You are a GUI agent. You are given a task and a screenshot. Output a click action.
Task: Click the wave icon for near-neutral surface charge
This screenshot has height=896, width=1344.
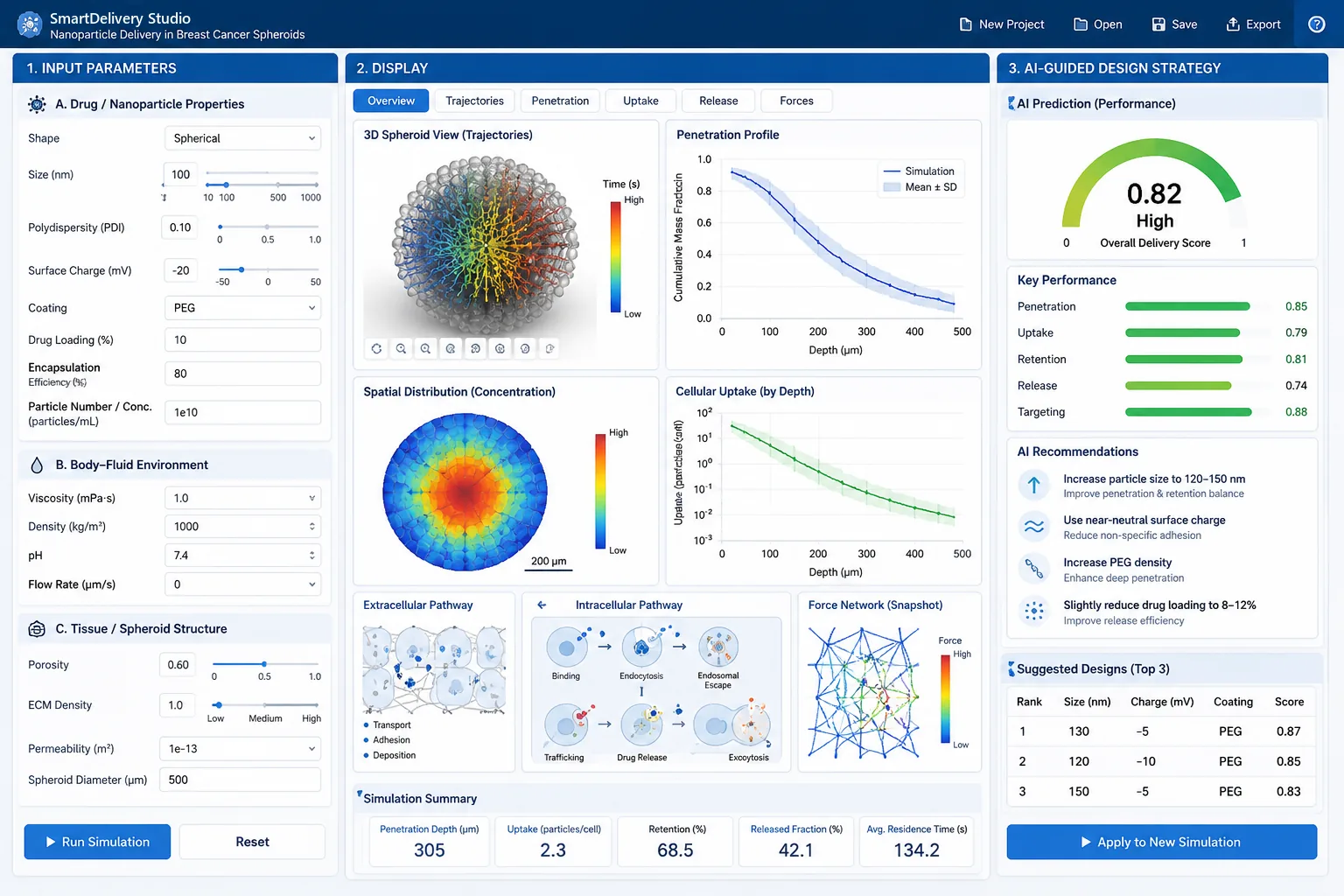(x=1034, y=527)
